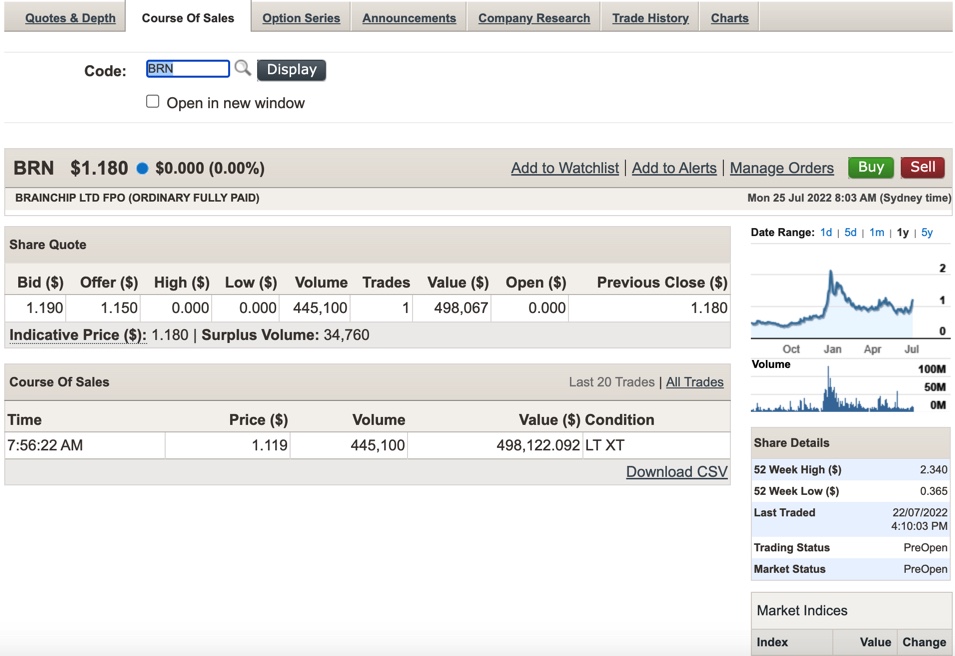
Task: Click the Surplus Volume 34,760 text
Action: 285,335
